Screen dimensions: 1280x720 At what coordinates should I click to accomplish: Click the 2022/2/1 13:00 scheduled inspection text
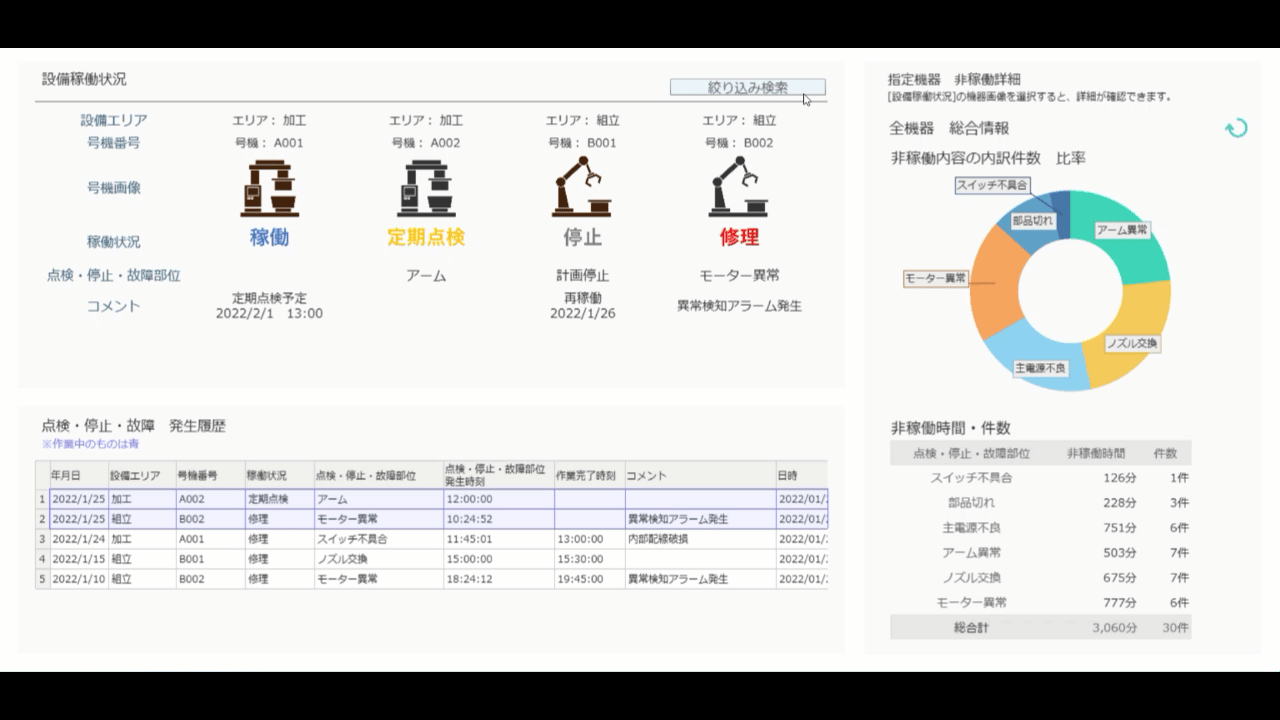point(269,314)
